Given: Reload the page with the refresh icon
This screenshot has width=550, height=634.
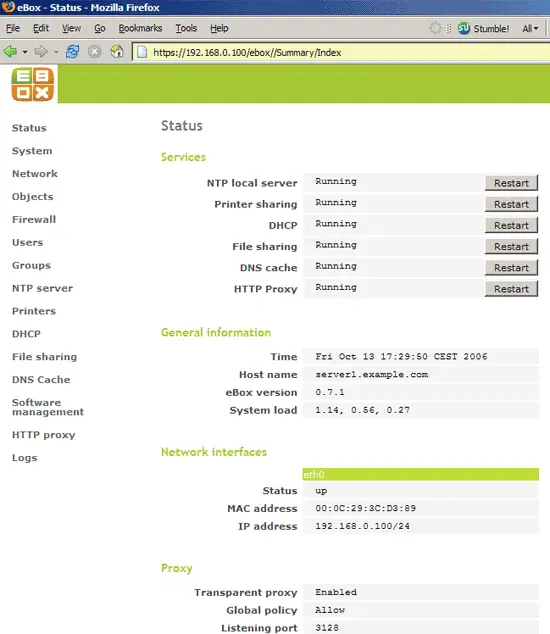Looking at the screenshot, I should [73, 51].
